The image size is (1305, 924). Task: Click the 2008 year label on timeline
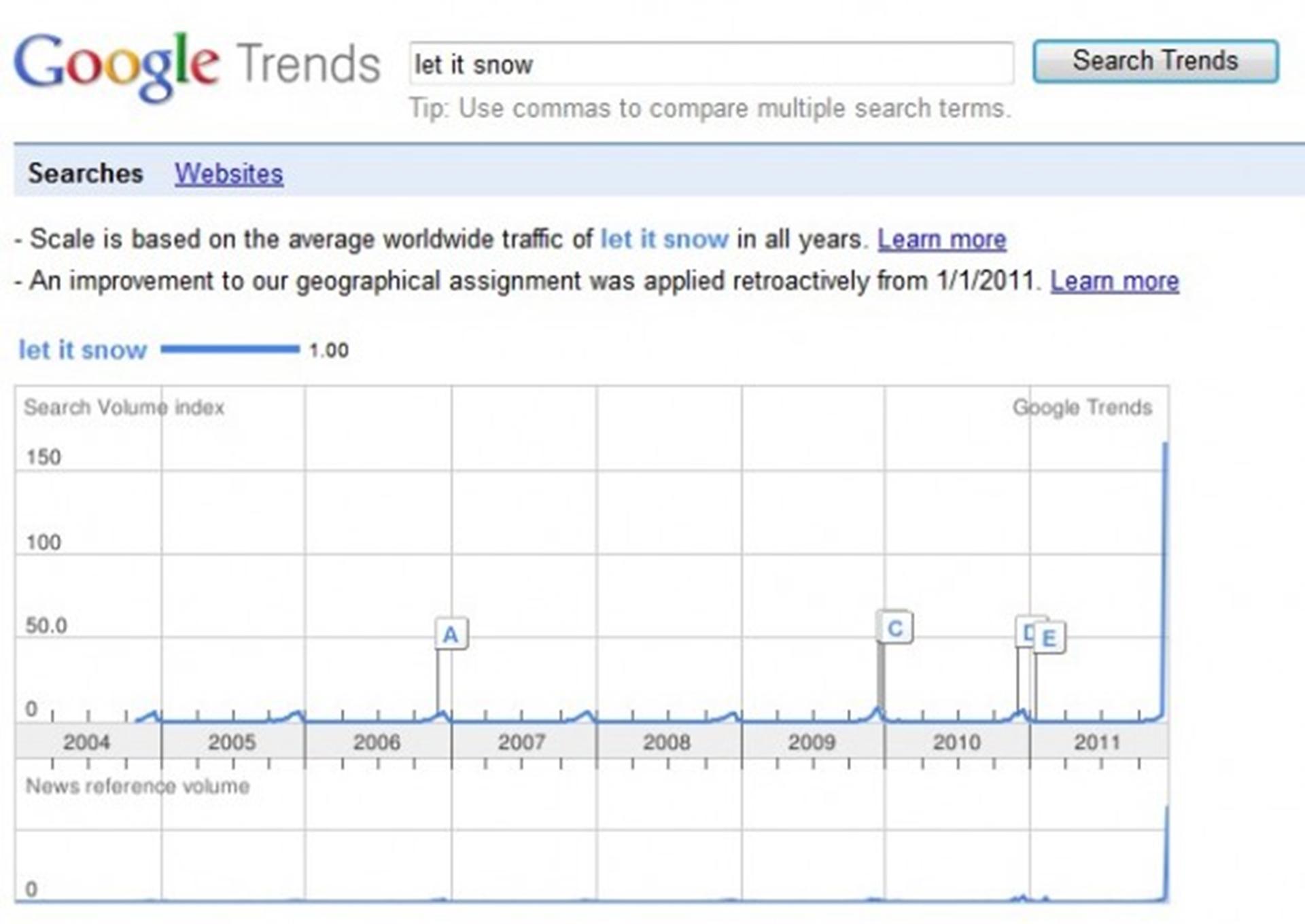(x=667, y=742)
